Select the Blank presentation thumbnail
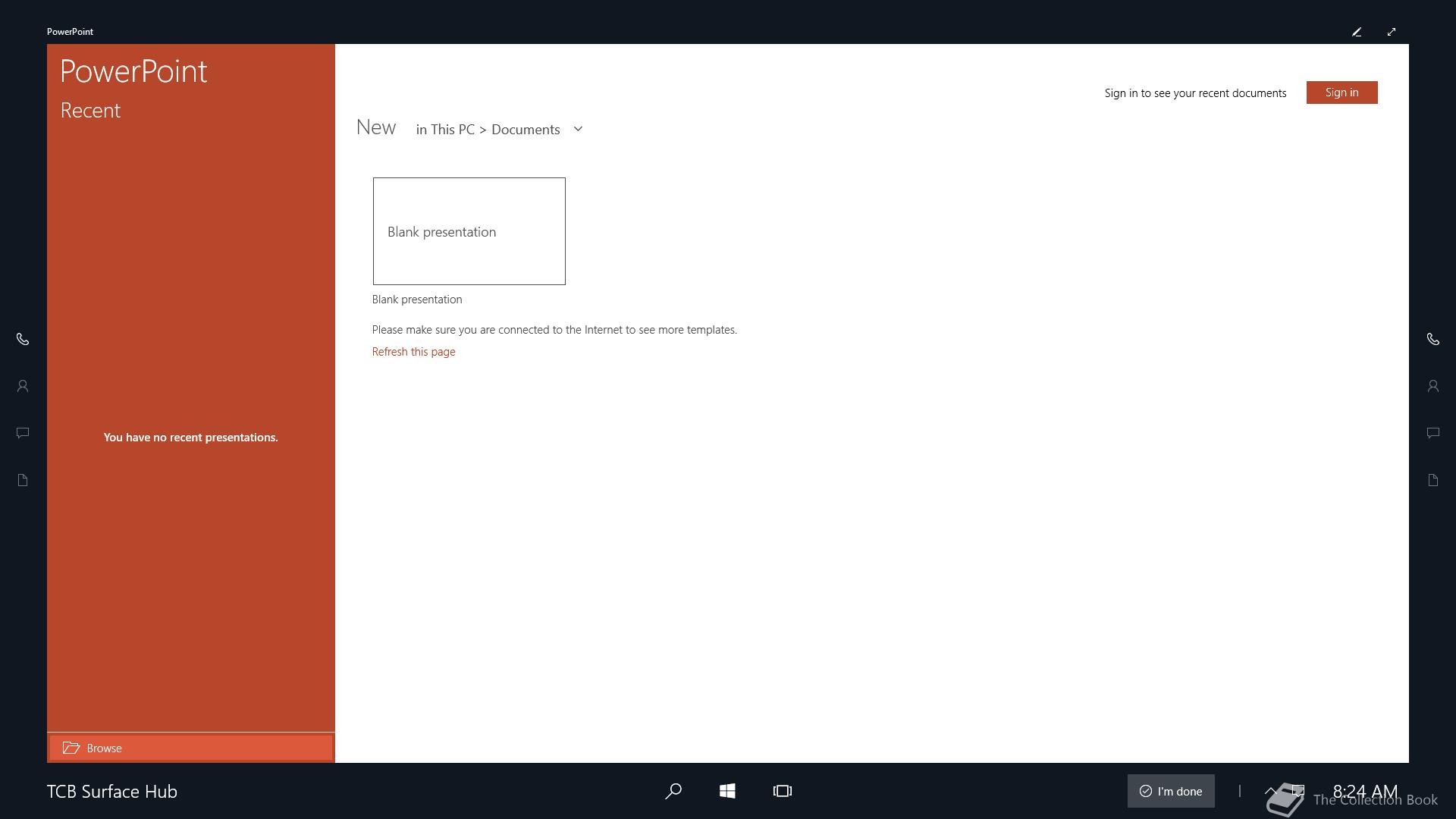The image size is (1456, 819). pyautogui.click(x=469, y=231)
